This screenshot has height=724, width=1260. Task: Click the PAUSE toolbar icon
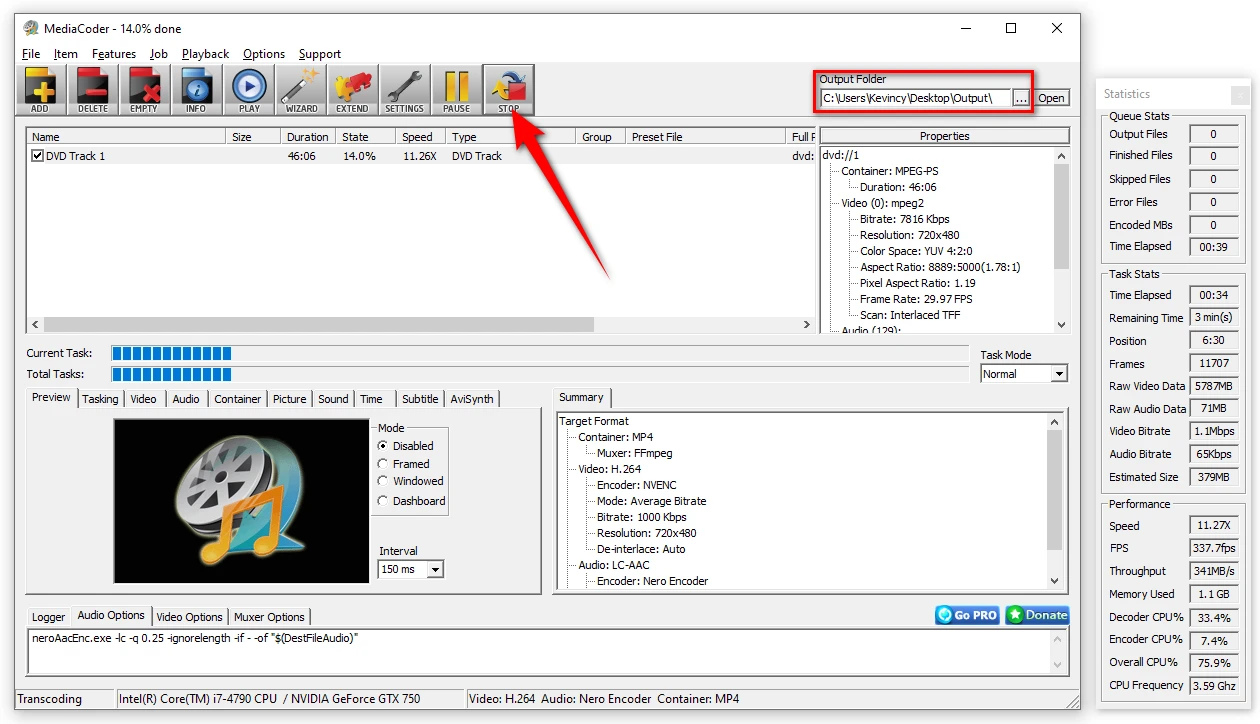click(456, 90)
